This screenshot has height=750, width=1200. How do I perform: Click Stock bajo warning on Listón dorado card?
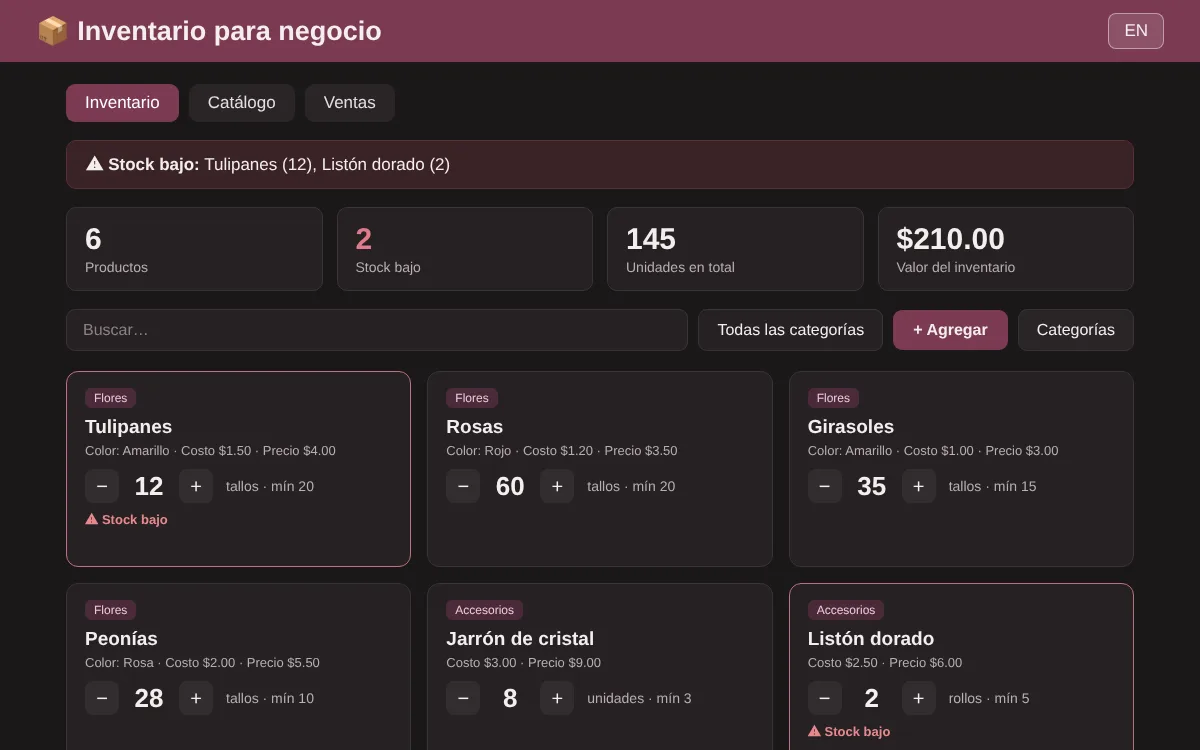click(849, 732)
